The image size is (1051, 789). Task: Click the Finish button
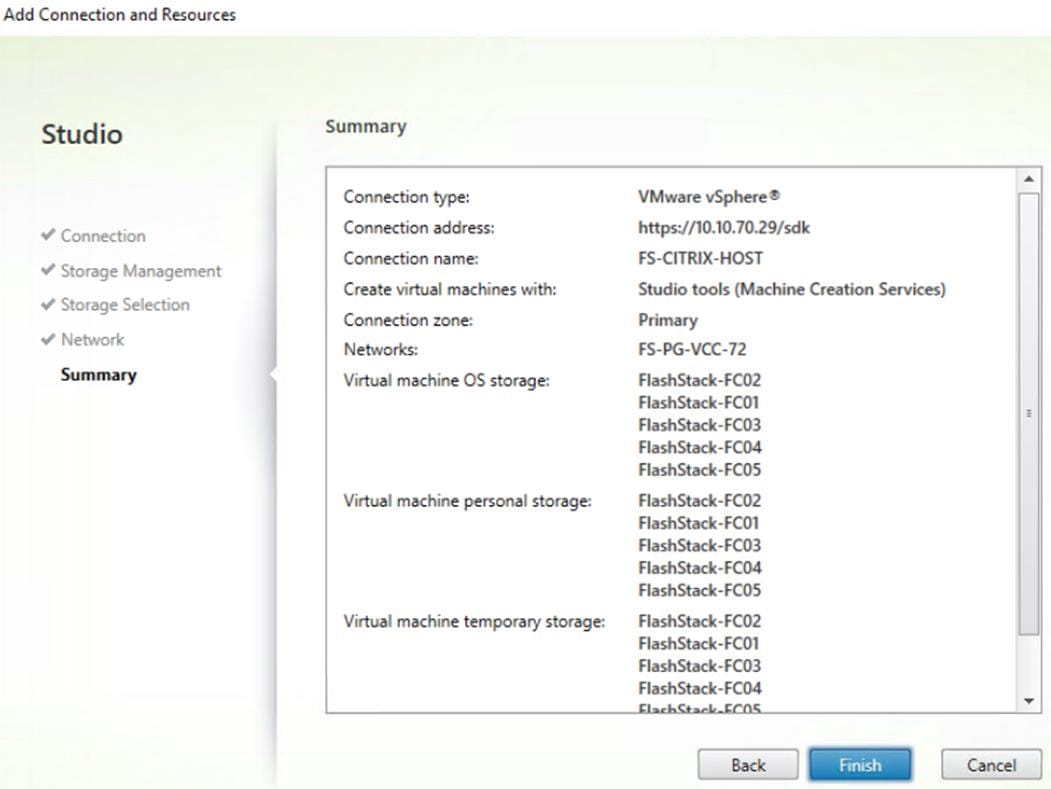(860, 765)
